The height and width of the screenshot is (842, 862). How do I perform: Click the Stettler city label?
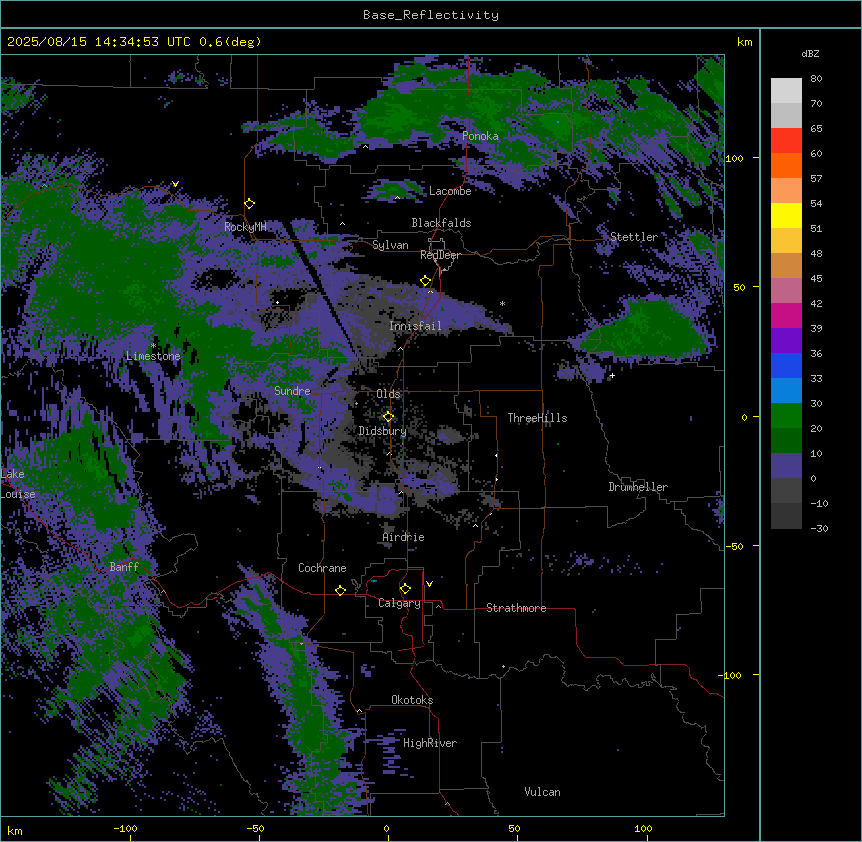pos(634,237)
